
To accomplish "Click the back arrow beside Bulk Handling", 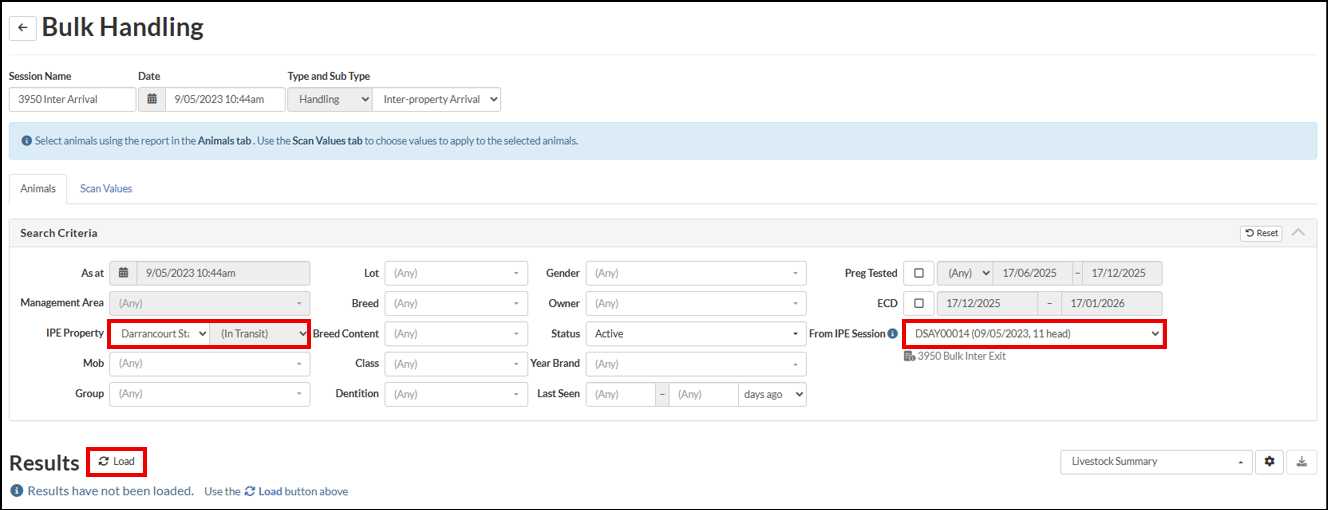I will coord(22,28).
